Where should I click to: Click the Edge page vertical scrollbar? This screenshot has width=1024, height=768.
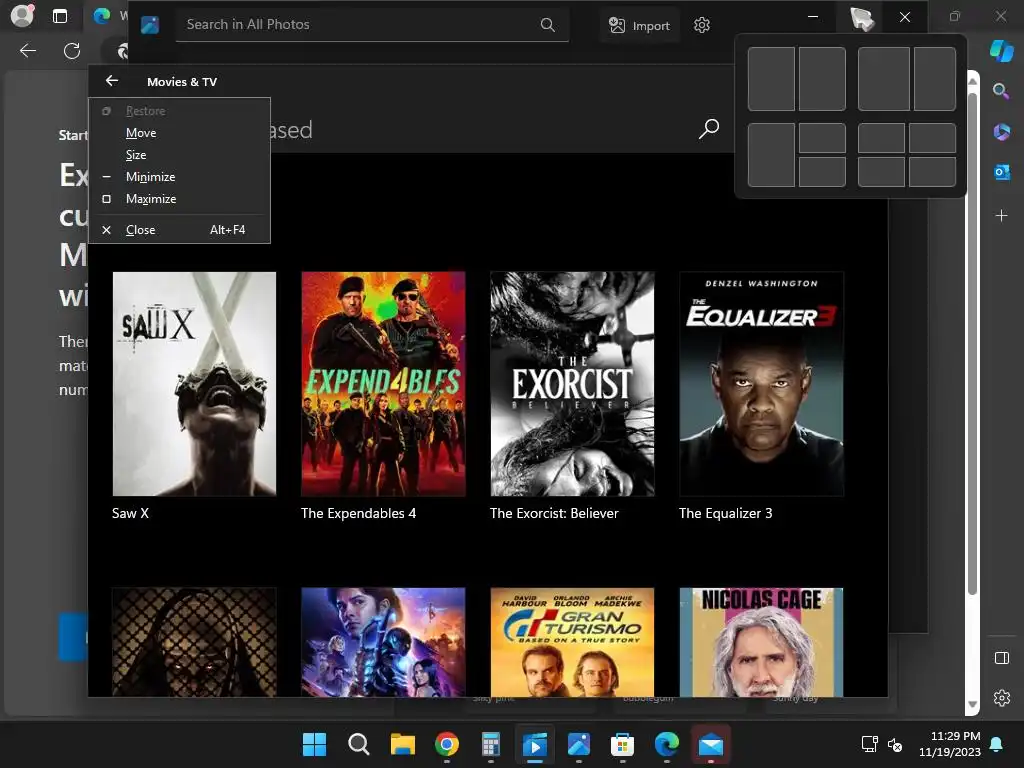coord(972,345)
